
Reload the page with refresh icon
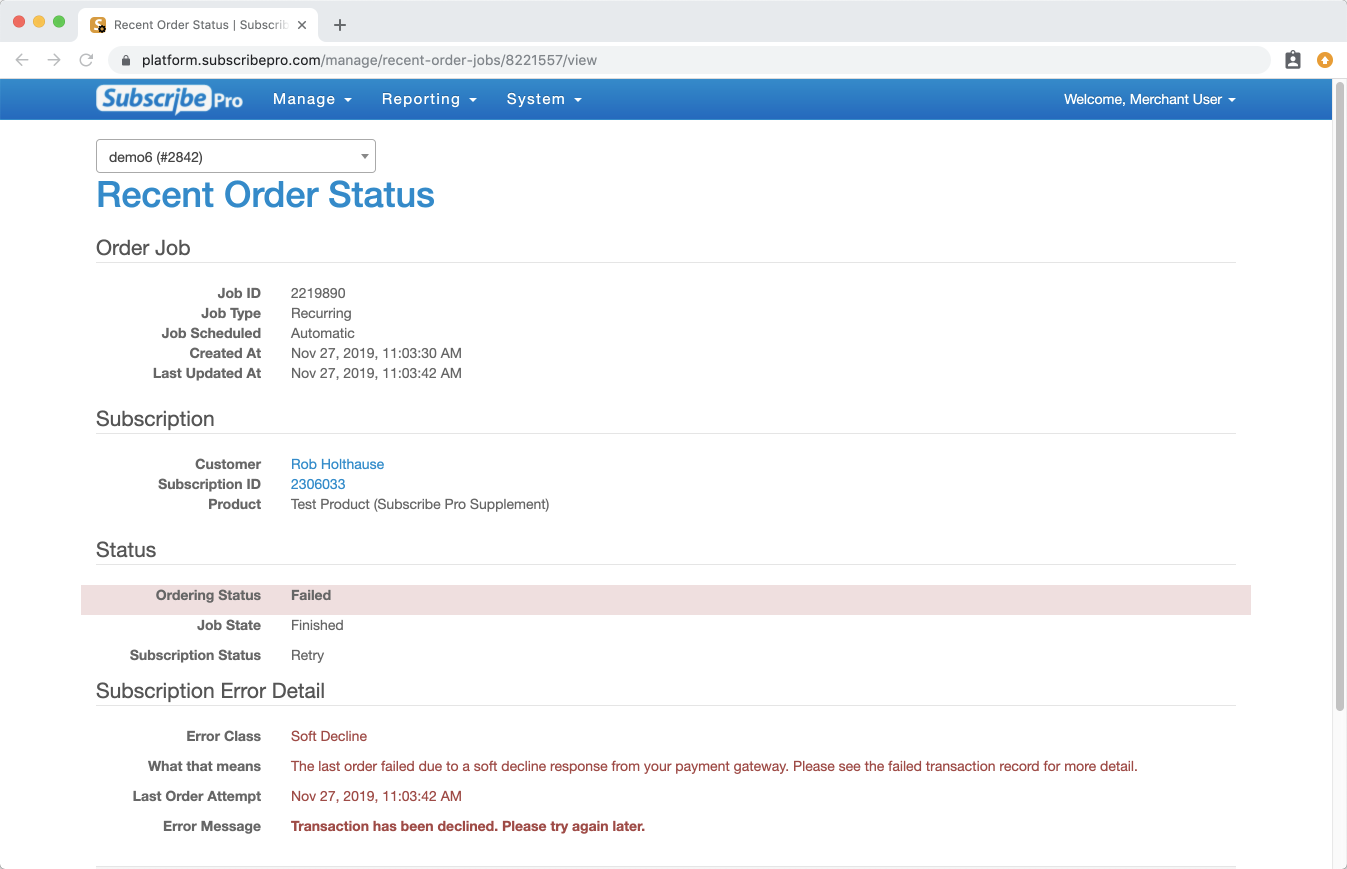(86, 60)
